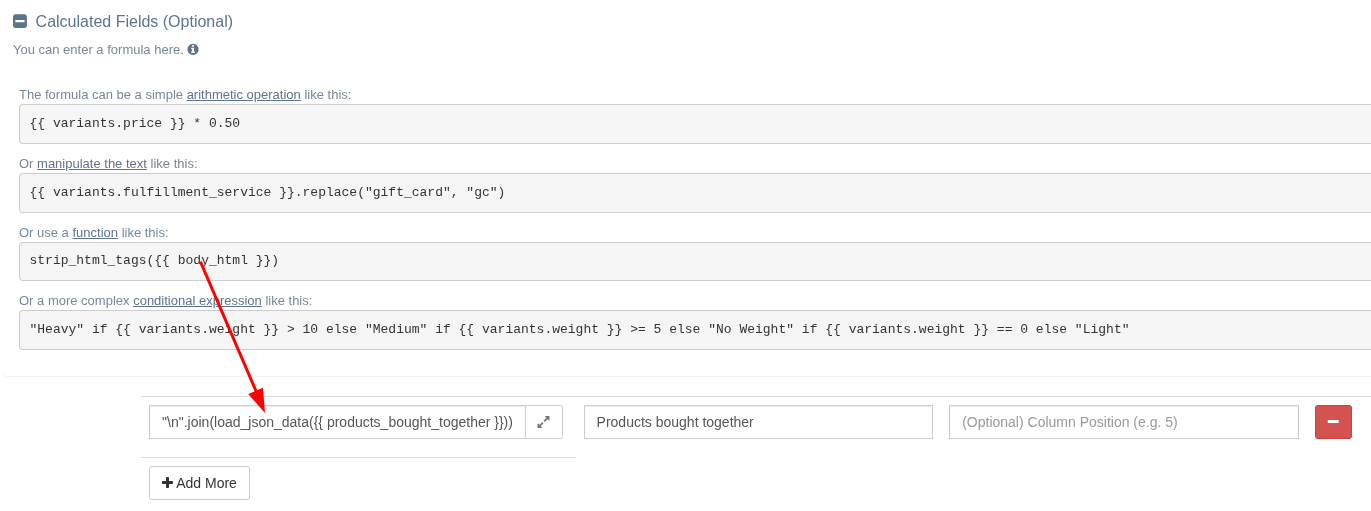Follow the function help link

tap(95, 233)
